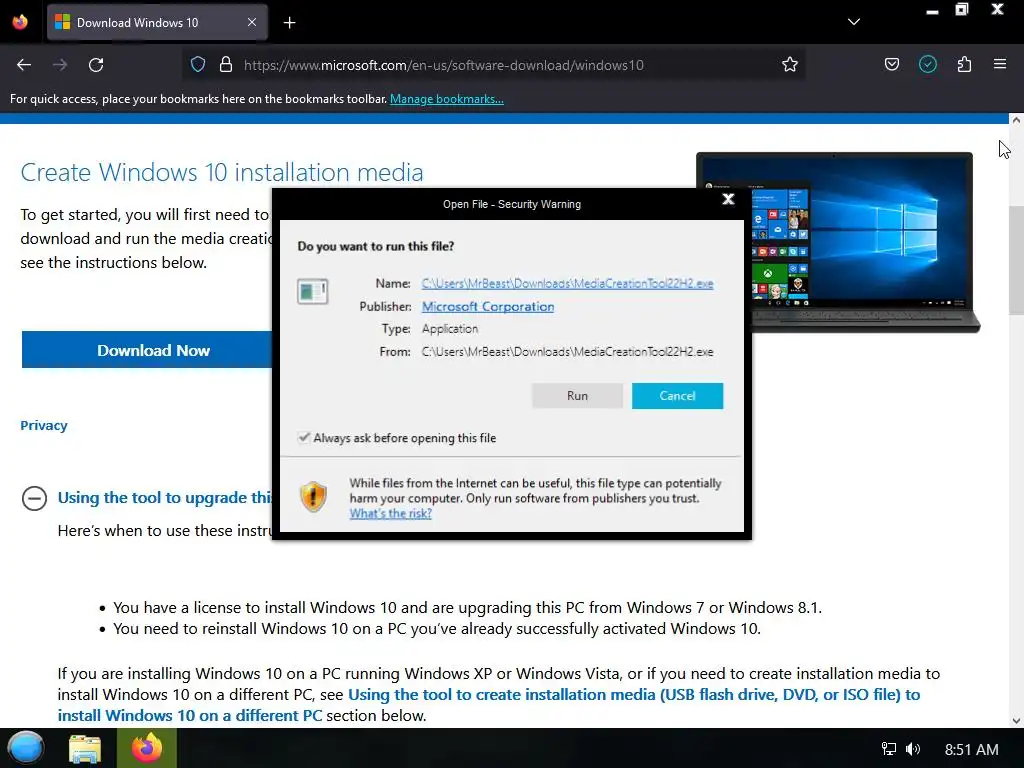Close the Download Windows 10 tab
The width and height of the screenshot is (1024, 768).
coord(251,22)
